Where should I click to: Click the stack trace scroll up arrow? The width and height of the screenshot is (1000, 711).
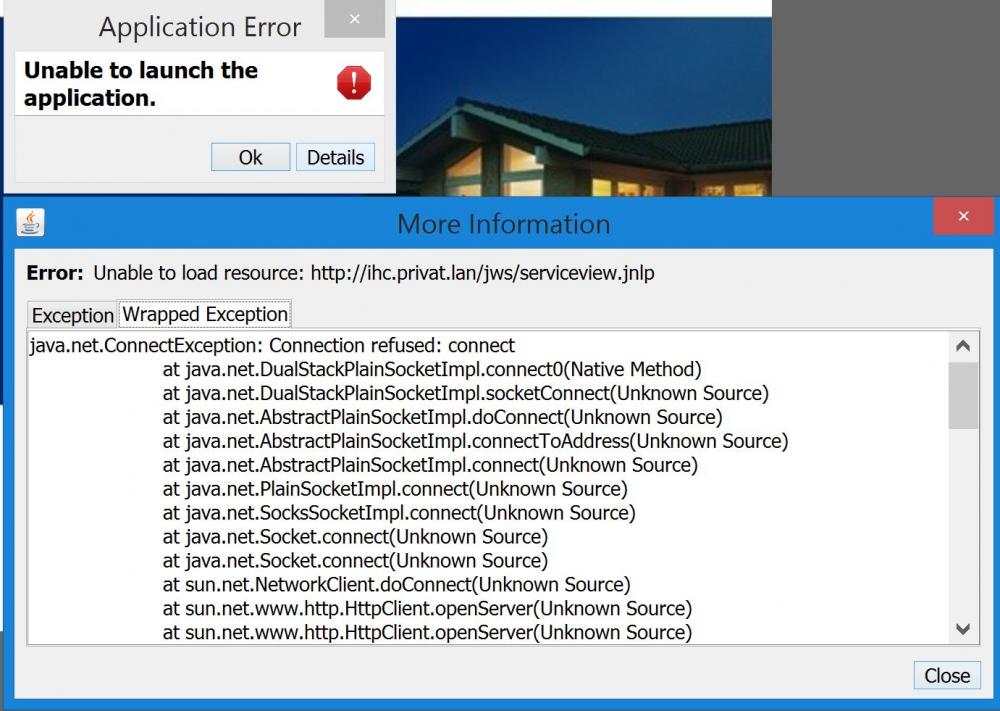(963, 347)
